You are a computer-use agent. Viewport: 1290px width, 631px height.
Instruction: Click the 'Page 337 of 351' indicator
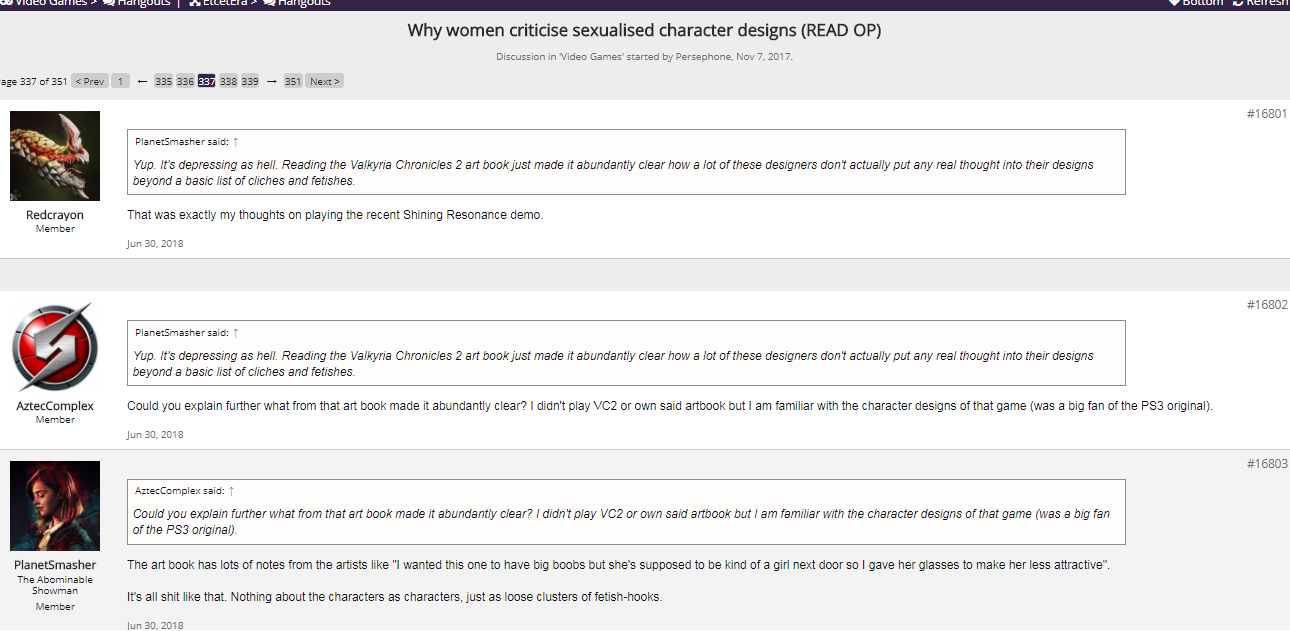tap(33, 82)
